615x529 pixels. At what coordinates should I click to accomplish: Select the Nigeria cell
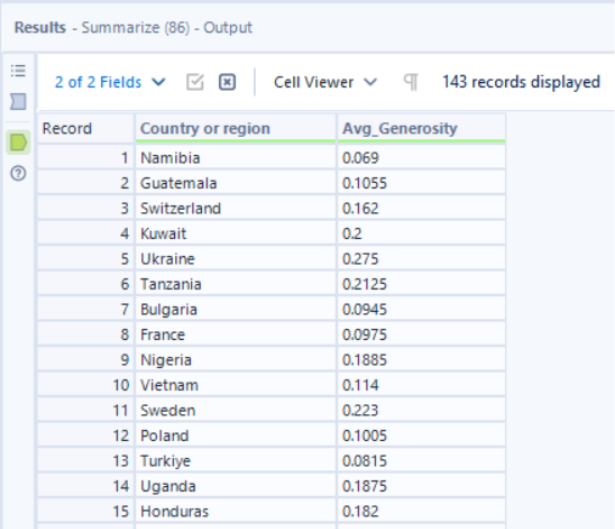(x=235, y=360)
